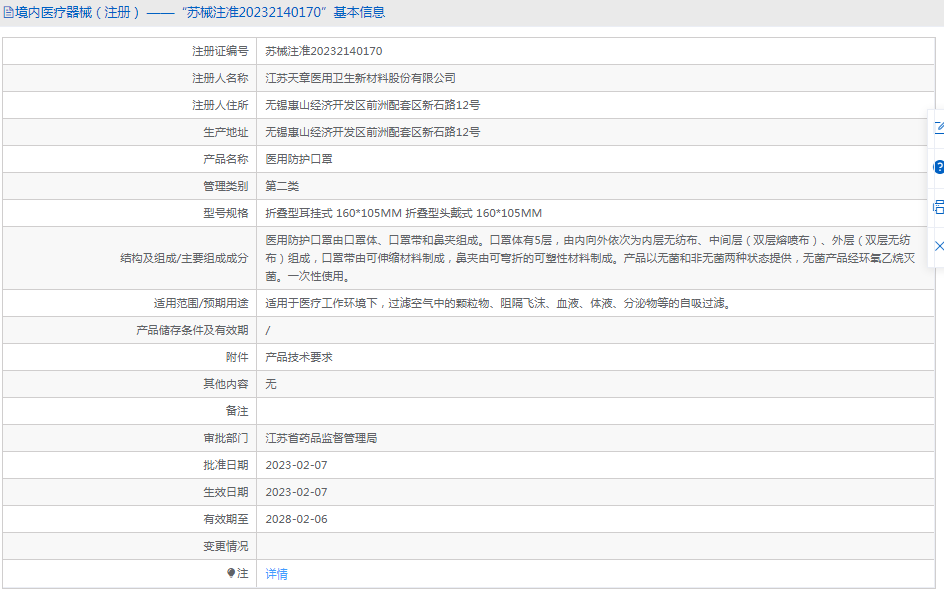Click the 附件 row label
The image size is (944, 593).
click(237, 357)
